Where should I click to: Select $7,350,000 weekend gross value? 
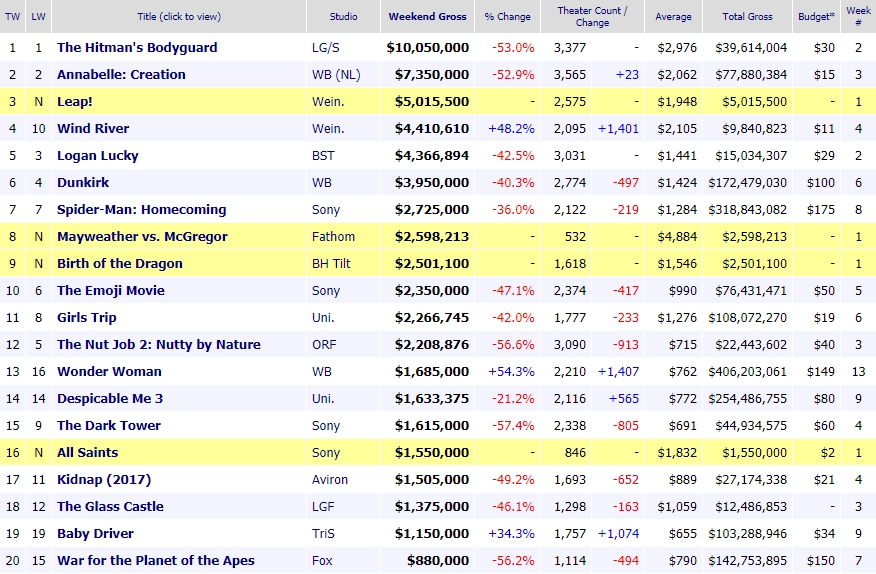[431, 74]
